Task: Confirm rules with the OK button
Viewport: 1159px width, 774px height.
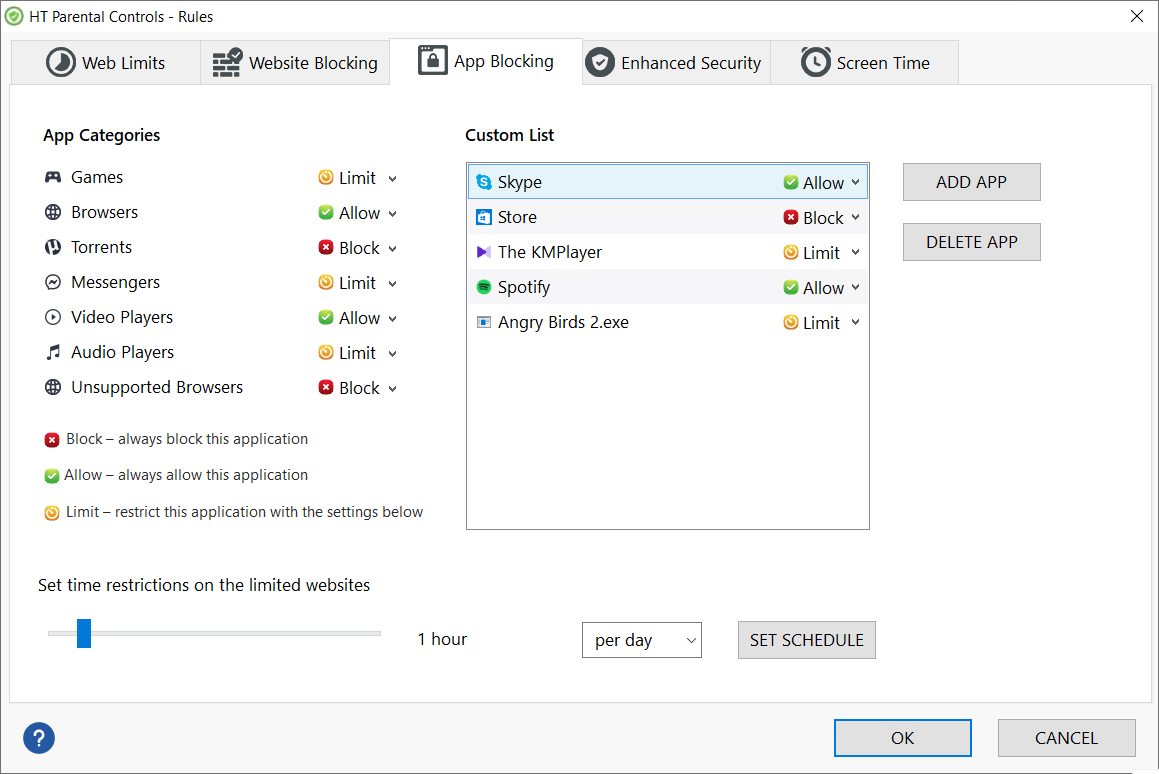Action: [903, 738]
